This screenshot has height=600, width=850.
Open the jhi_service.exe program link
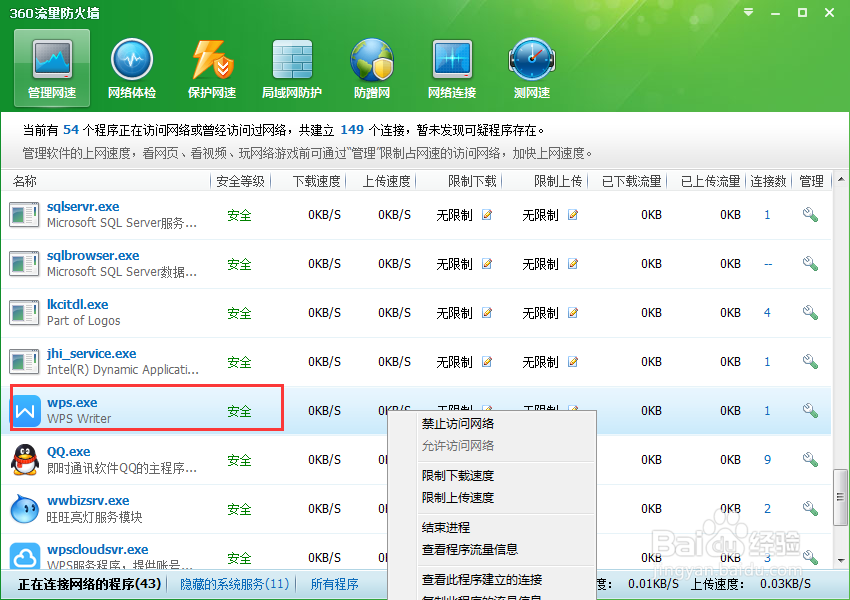92,353
